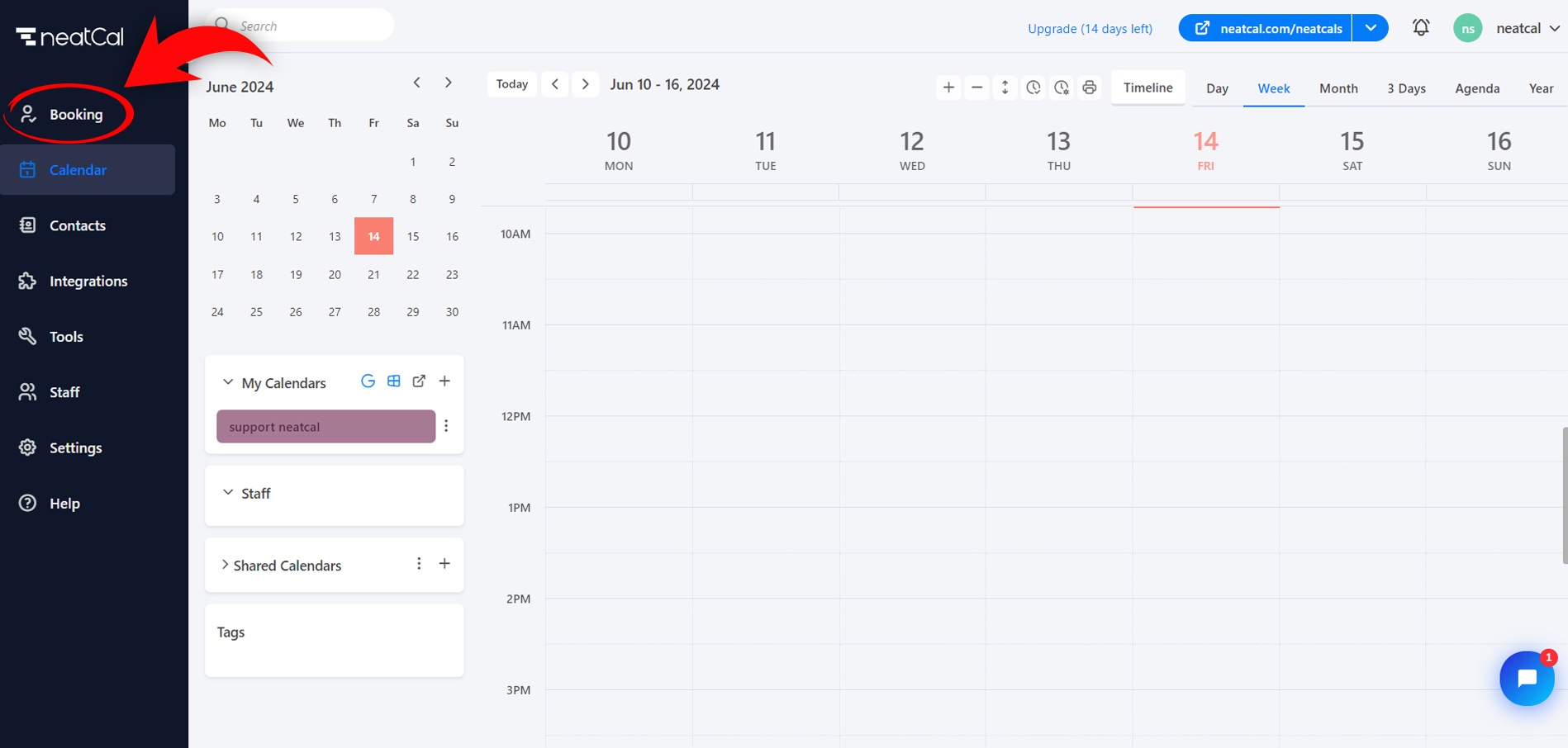The image size is (1568, 748).
Task: Expand the Shared Calendars section
Action: [x=225, y=565]
